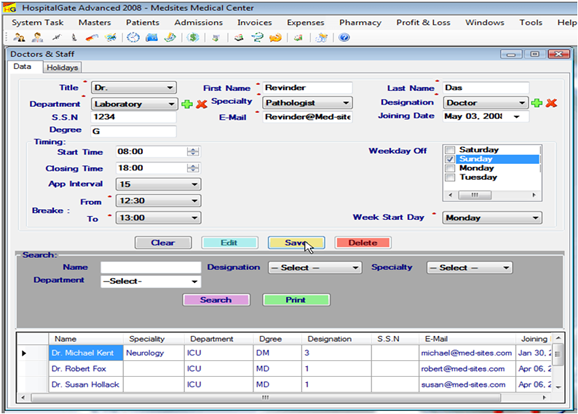Click the single doctor figure toolbar icon

pyautogui.click(x=37, y=38)
